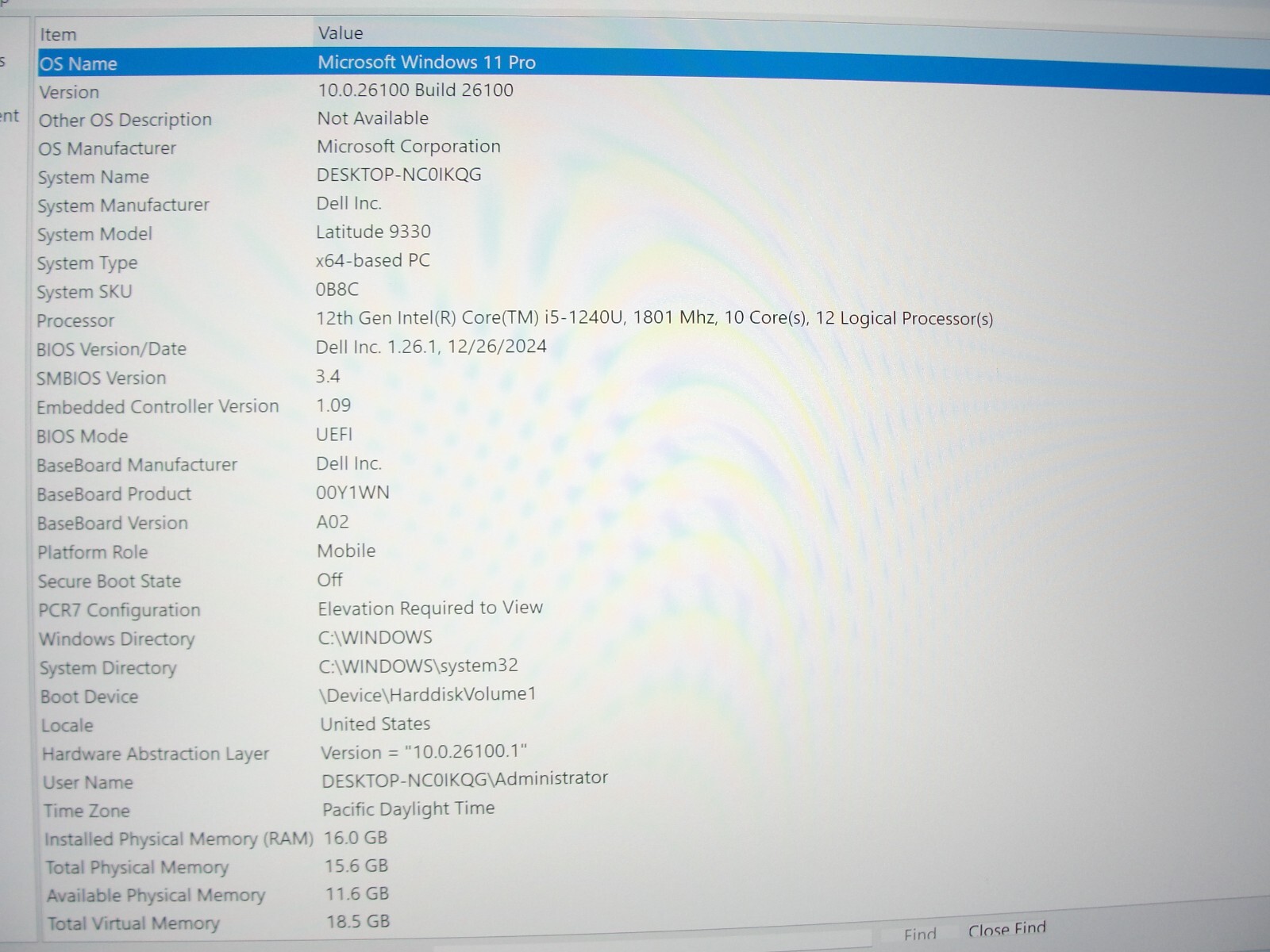The height and width of the screenshot is (952, 1270).
Task: Select PCR7 Configuration row
Action: [119, 610]
